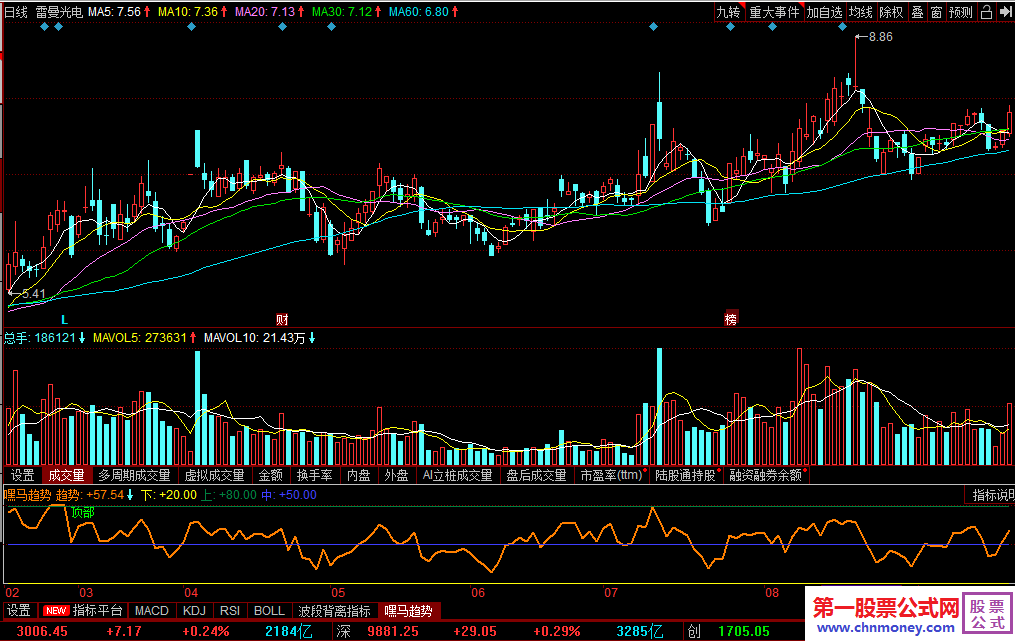Click the MA30: 7.12 value

tap(342, 12)
